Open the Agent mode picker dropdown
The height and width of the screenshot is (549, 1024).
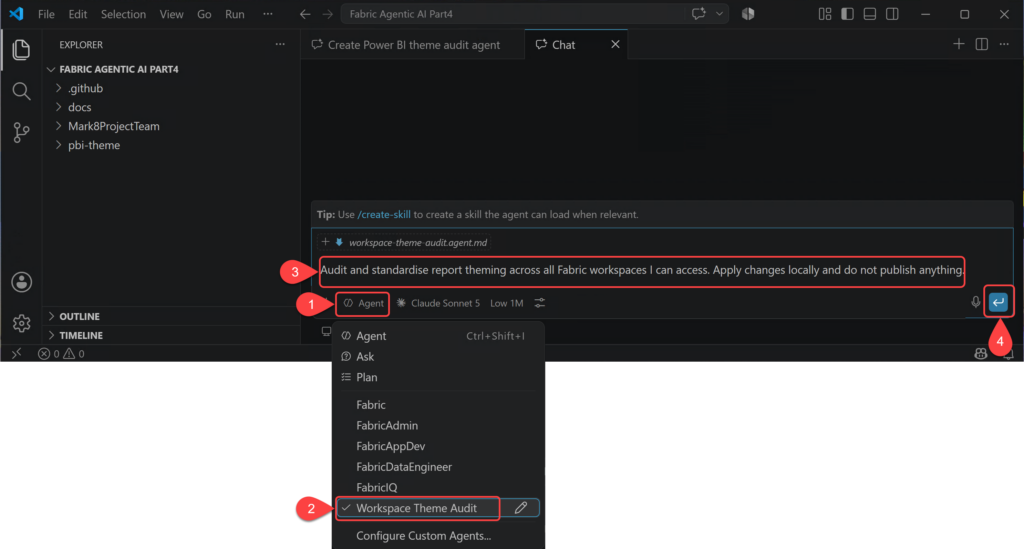(364, 303)
